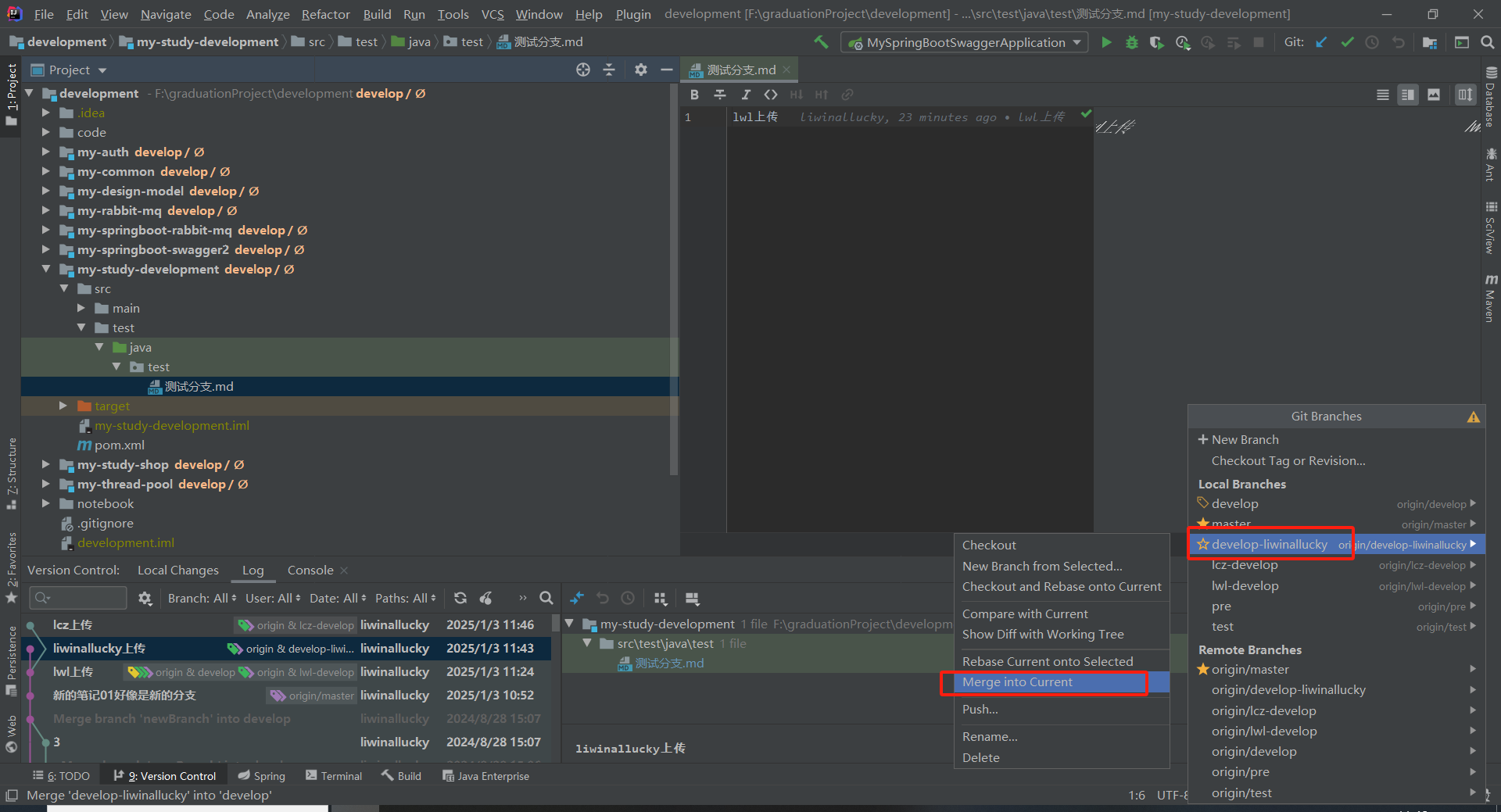This screenshot has width=1501, height=812.
Task: Open the Spring tool window button
Action: tap(262, 776)
